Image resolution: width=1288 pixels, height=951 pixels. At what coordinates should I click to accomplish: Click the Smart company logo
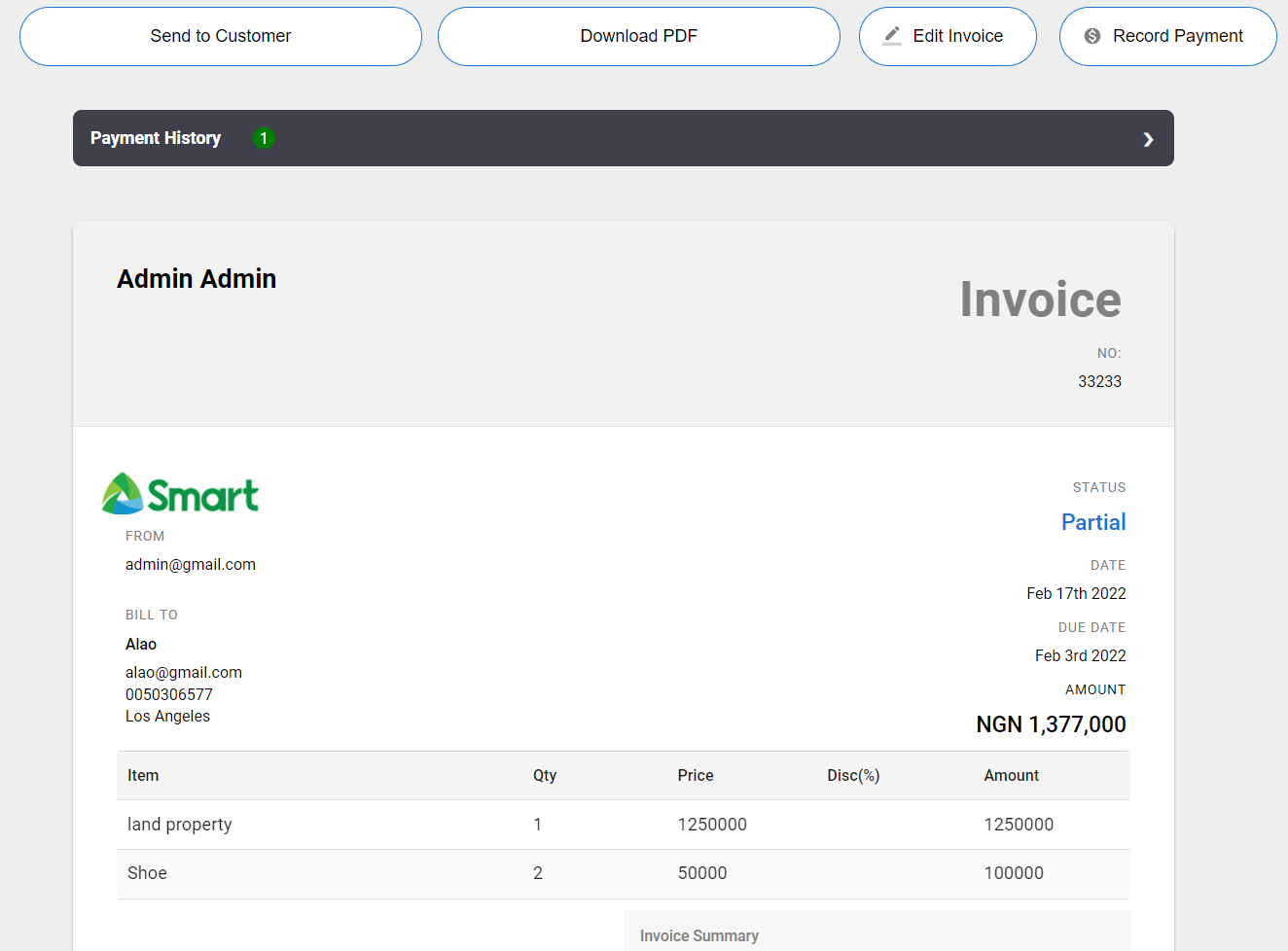click(181, 494)
